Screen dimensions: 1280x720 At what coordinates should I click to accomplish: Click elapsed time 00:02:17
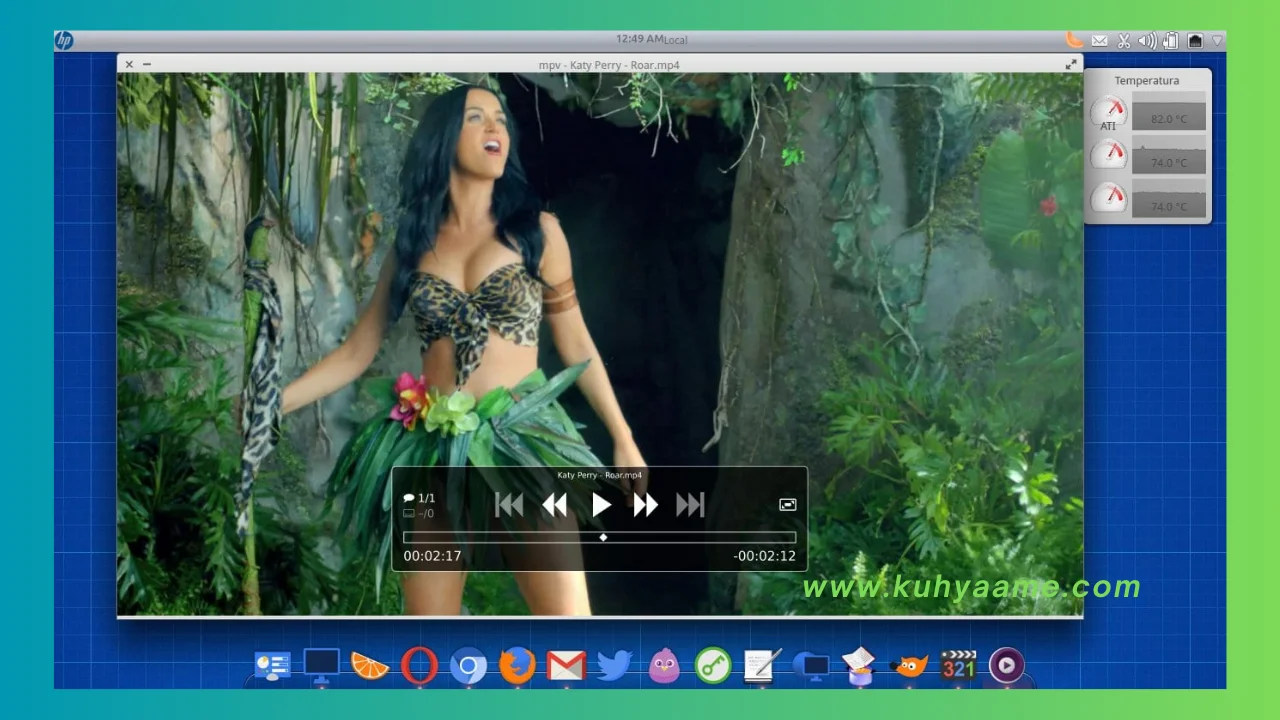point(432,556)
